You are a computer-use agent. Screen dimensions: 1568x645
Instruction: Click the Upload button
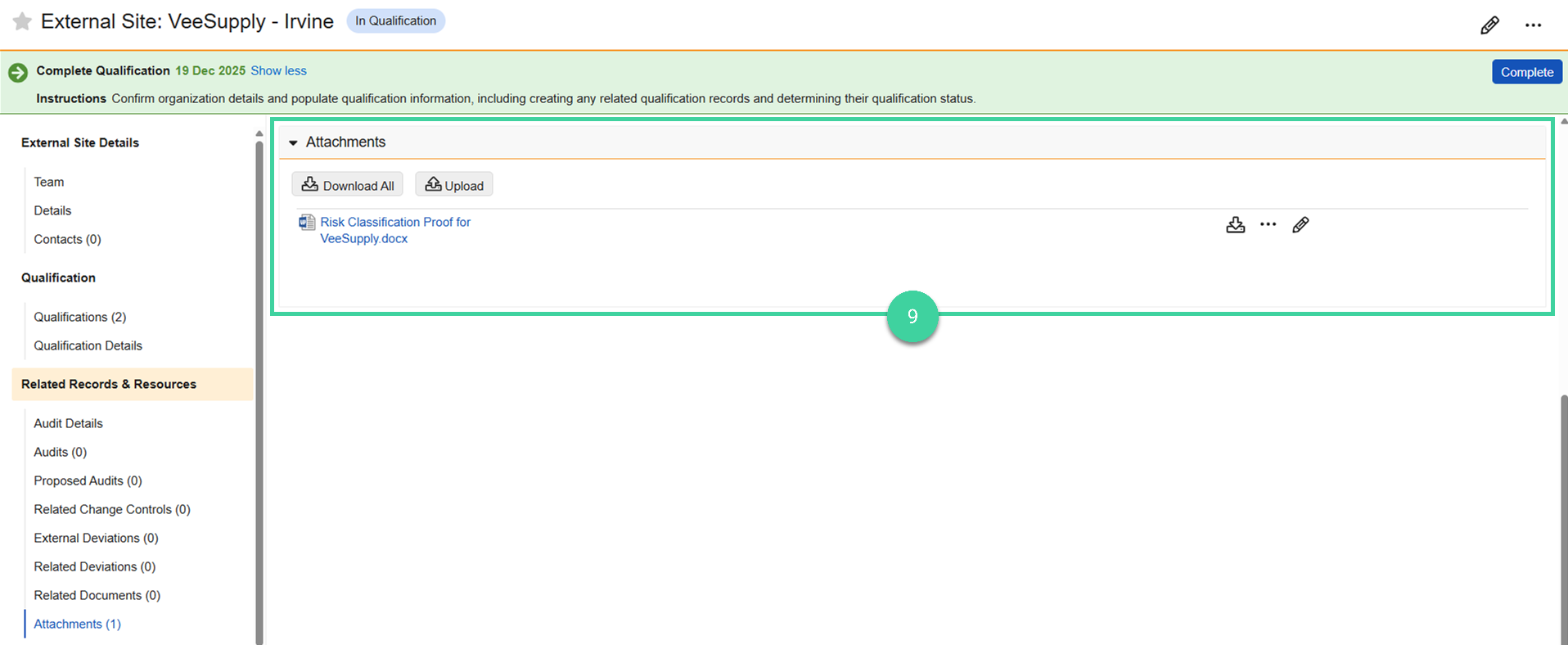pos(454,185)
